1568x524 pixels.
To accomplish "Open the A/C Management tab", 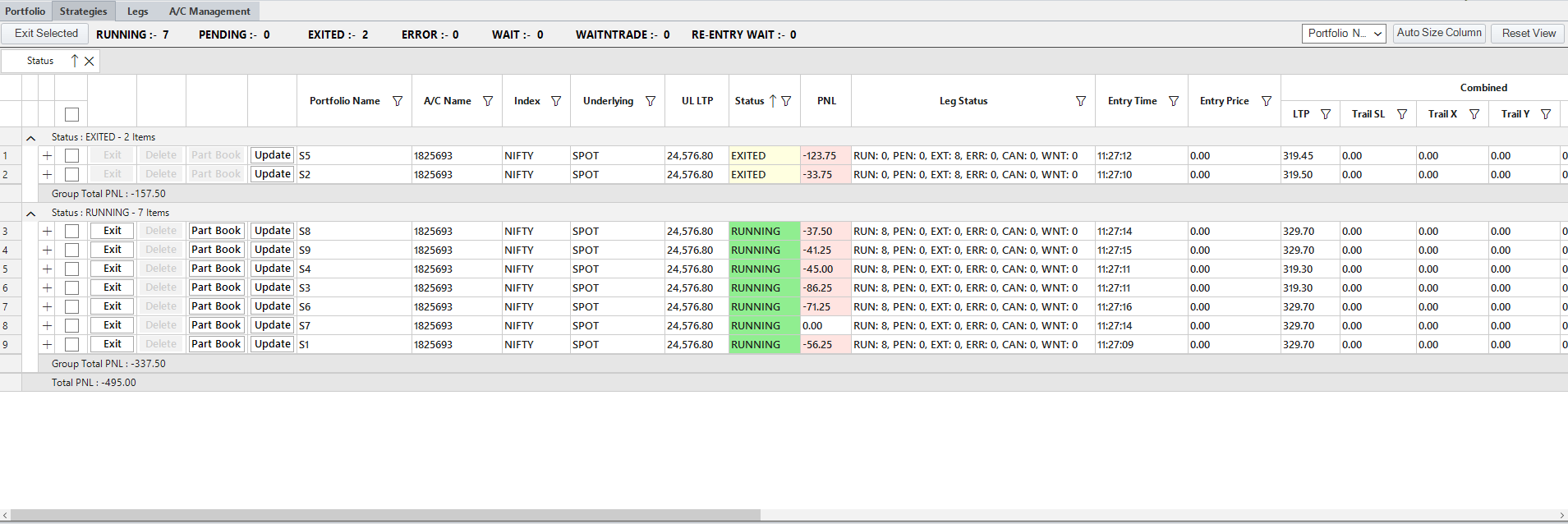I will [209, 11].
